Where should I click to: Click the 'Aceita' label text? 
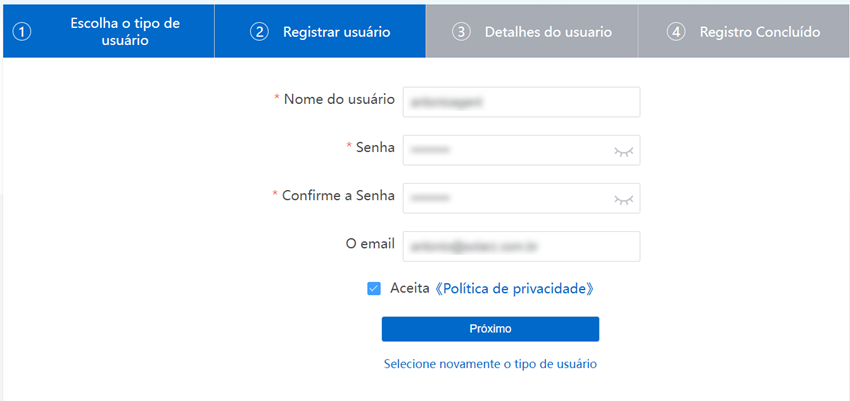[x=410, y=288]
